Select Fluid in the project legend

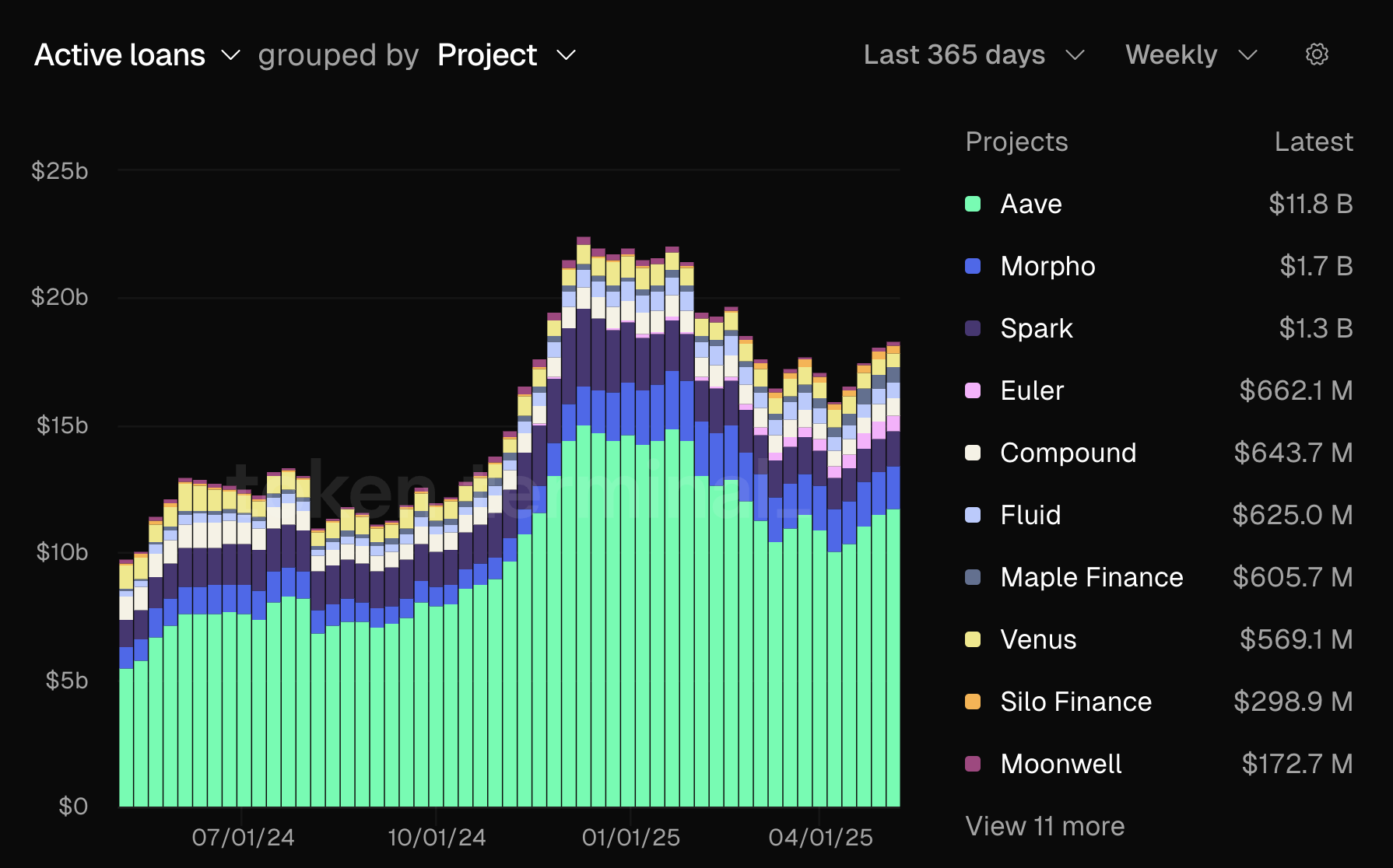point(1030,515)
